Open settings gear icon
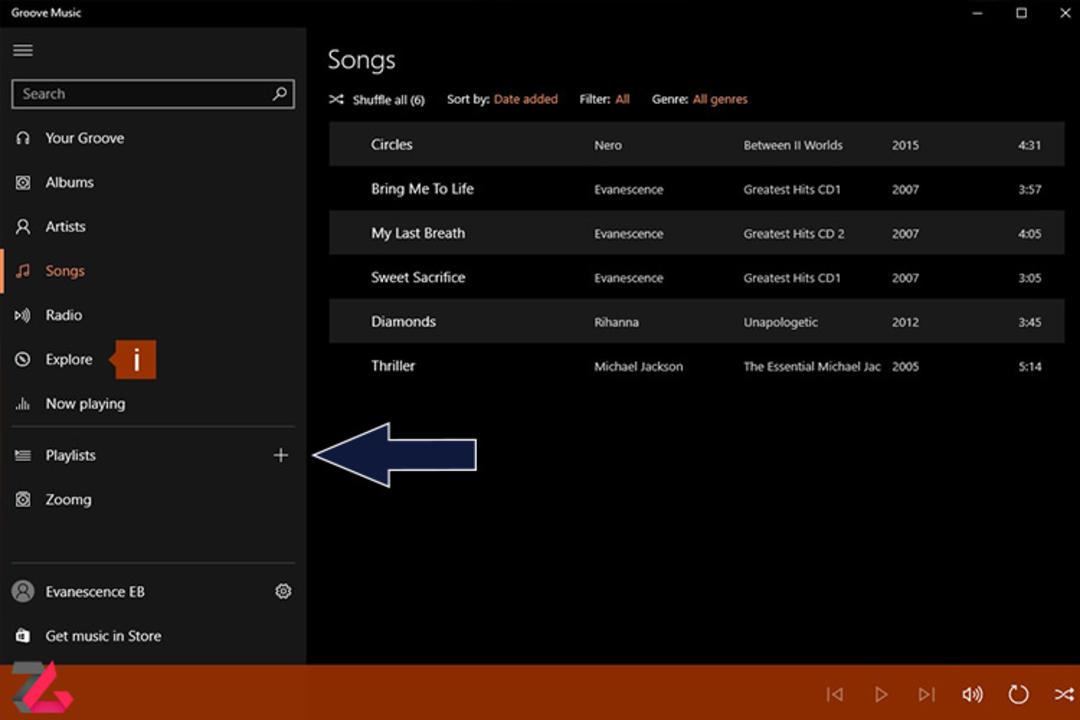 point(283,591)
